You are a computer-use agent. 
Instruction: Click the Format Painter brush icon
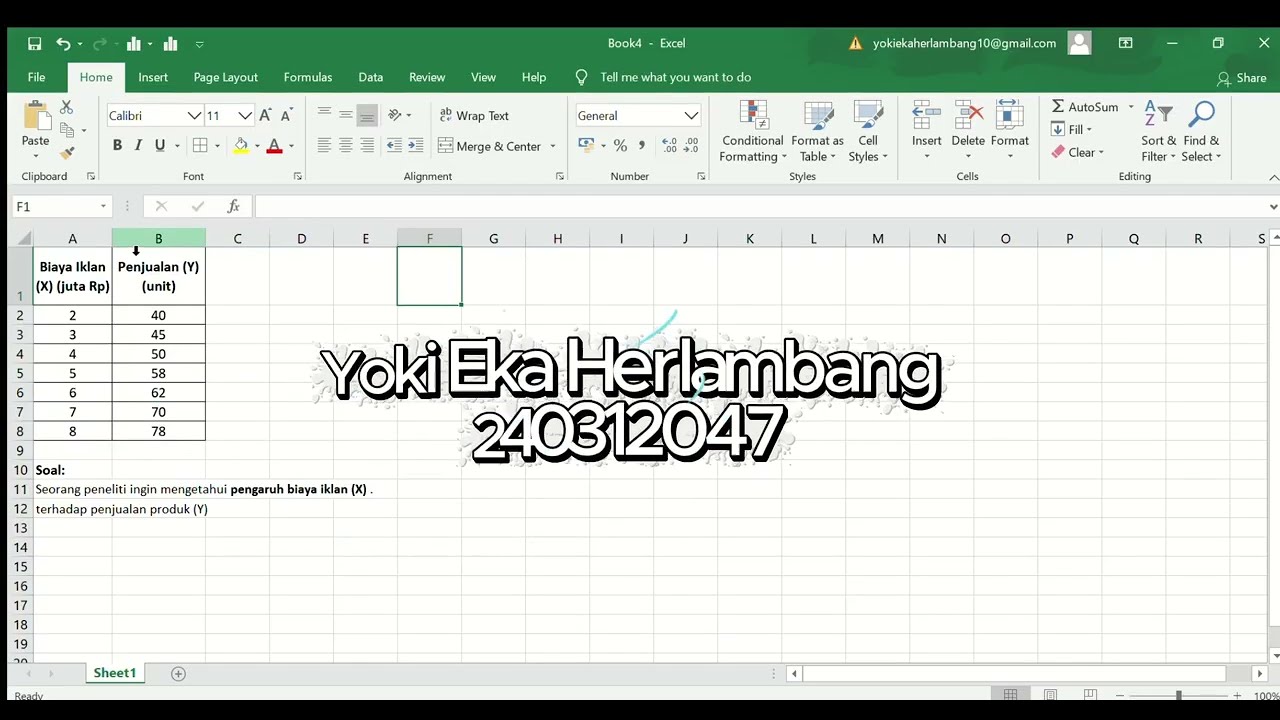point(66,153)
